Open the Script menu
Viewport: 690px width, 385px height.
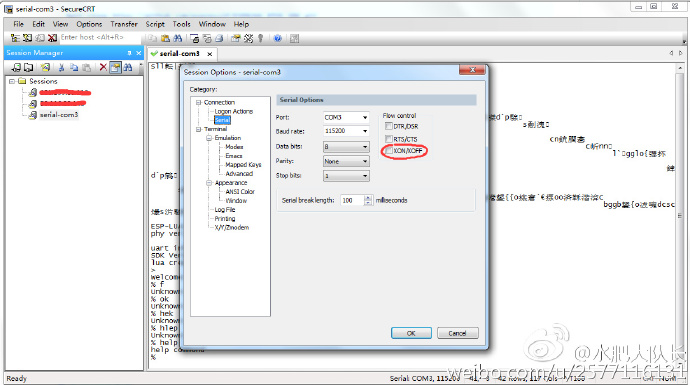pos(155,24)
